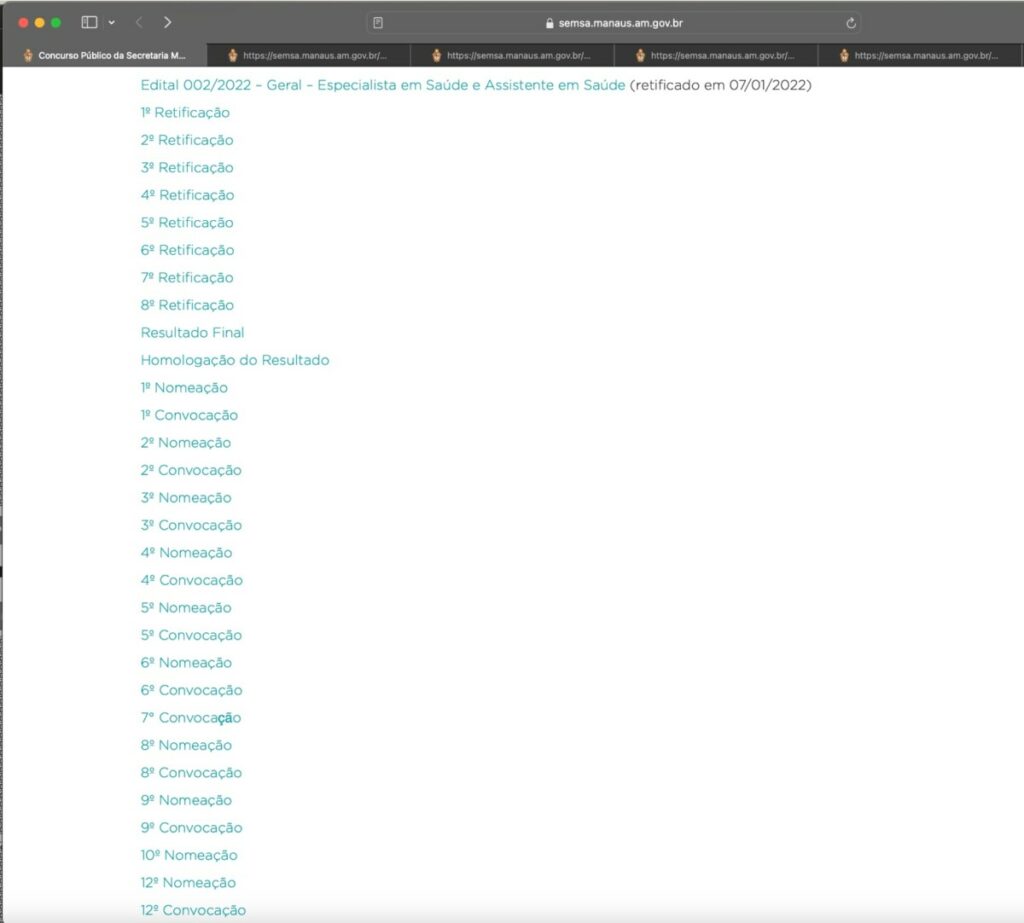The width and height of the screenshot is (1024, 923).
Task: Switch to the third semsa.manaus tab
Action: click(x=512, y=56)
